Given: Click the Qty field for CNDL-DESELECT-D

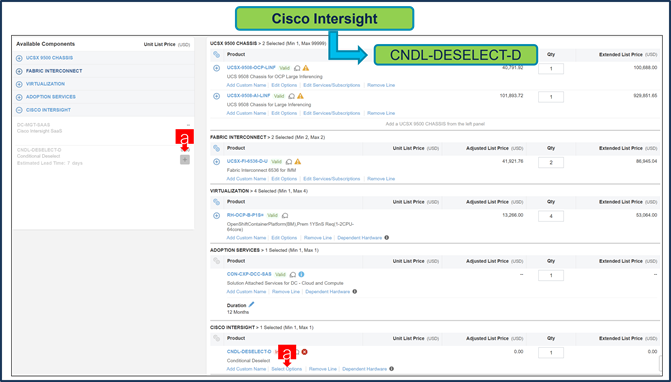Looking at the screenshot, I should [551, 353].
